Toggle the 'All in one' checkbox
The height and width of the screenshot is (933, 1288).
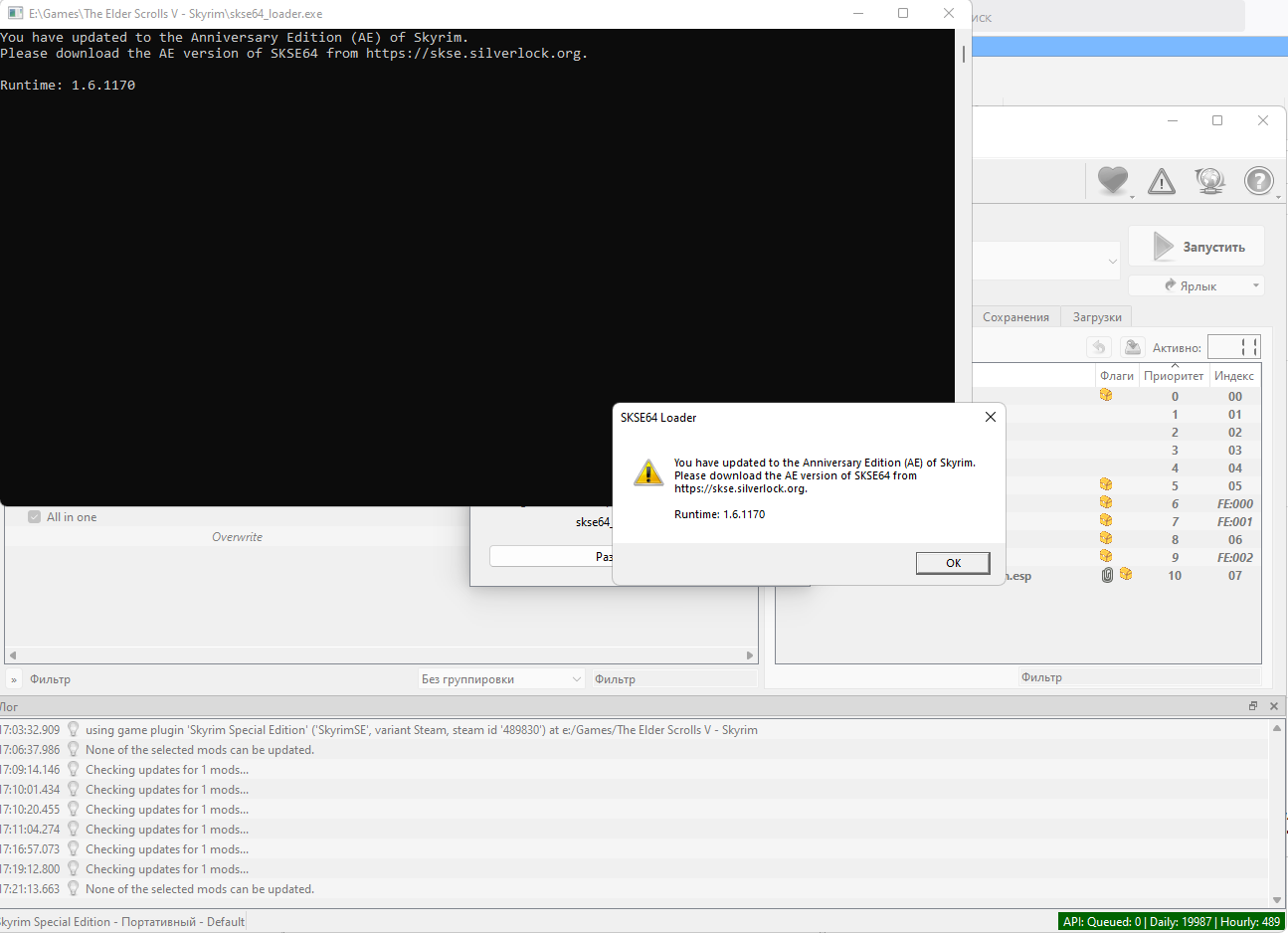click(35, 517)
